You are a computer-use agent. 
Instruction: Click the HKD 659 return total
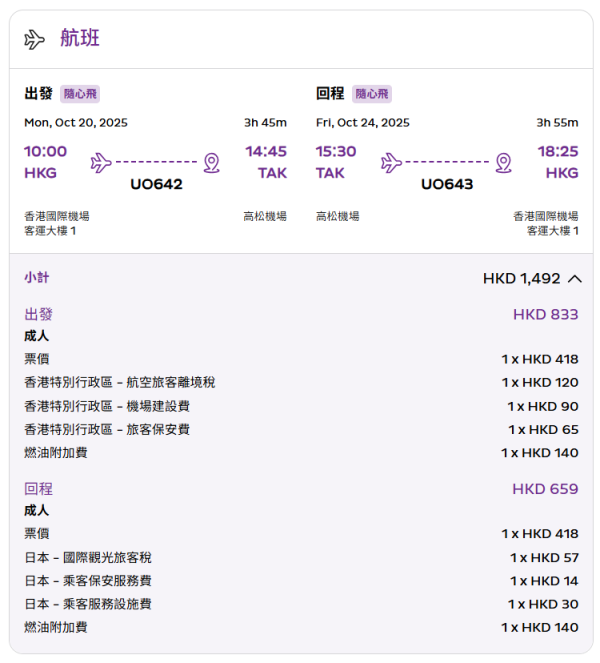pyautogui.click(x=545, y=489)
